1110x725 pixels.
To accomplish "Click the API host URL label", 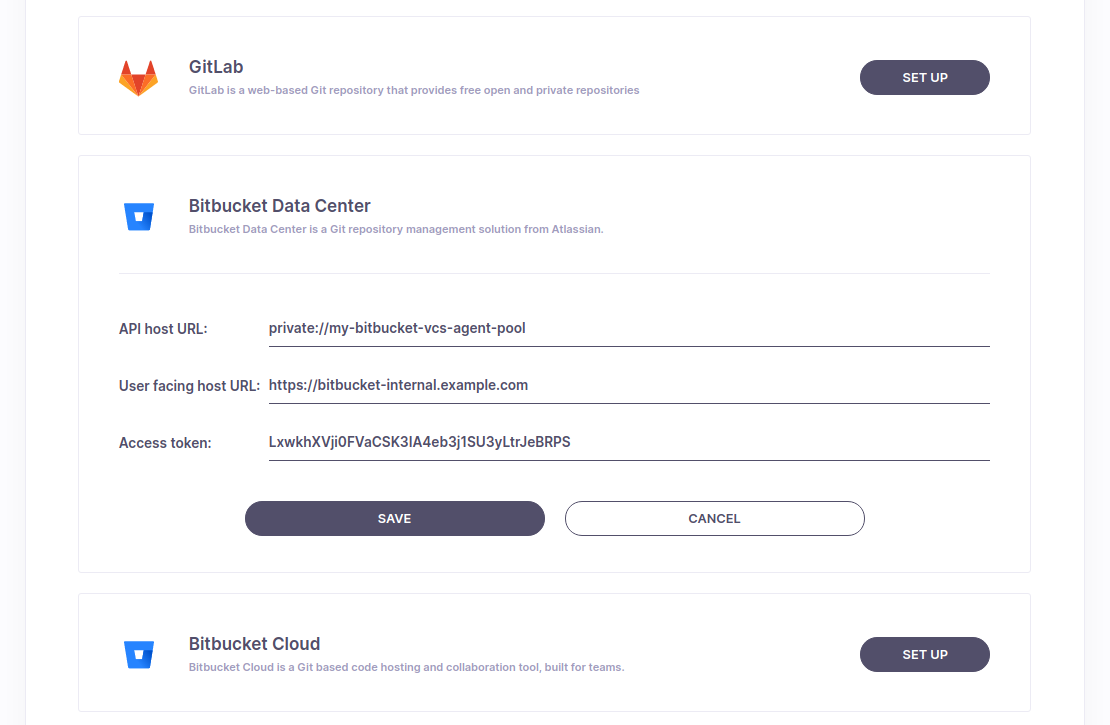I will coord(163,328).
